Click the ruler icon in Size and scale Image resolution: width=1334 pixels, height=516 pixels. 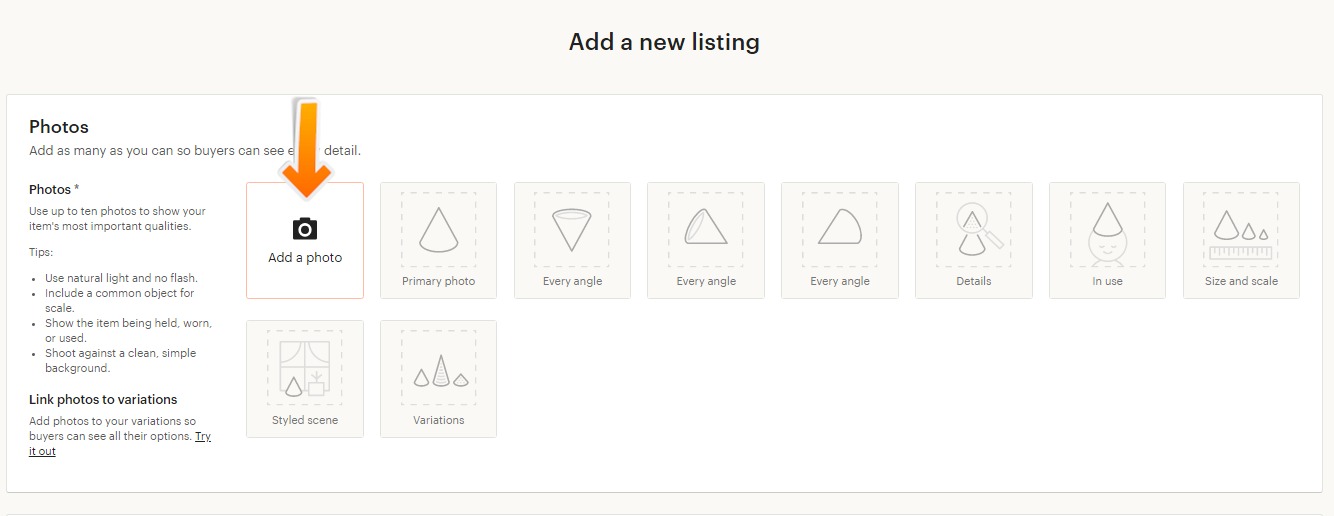tap(1241, 253)
